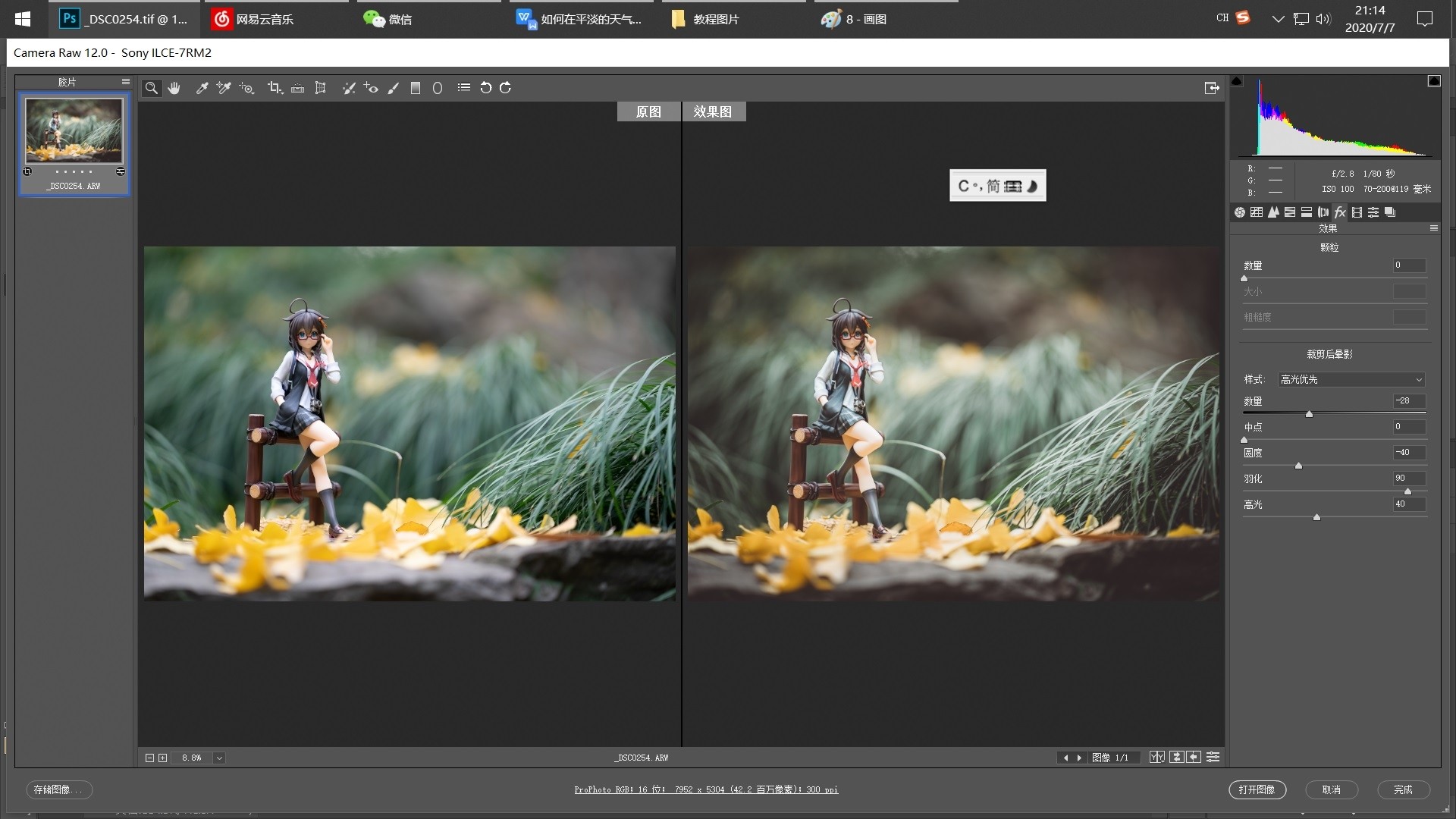Viewport: 1456px width, 819px height.
Task: Rotate image clockwise
Action: tap(506, 88)
